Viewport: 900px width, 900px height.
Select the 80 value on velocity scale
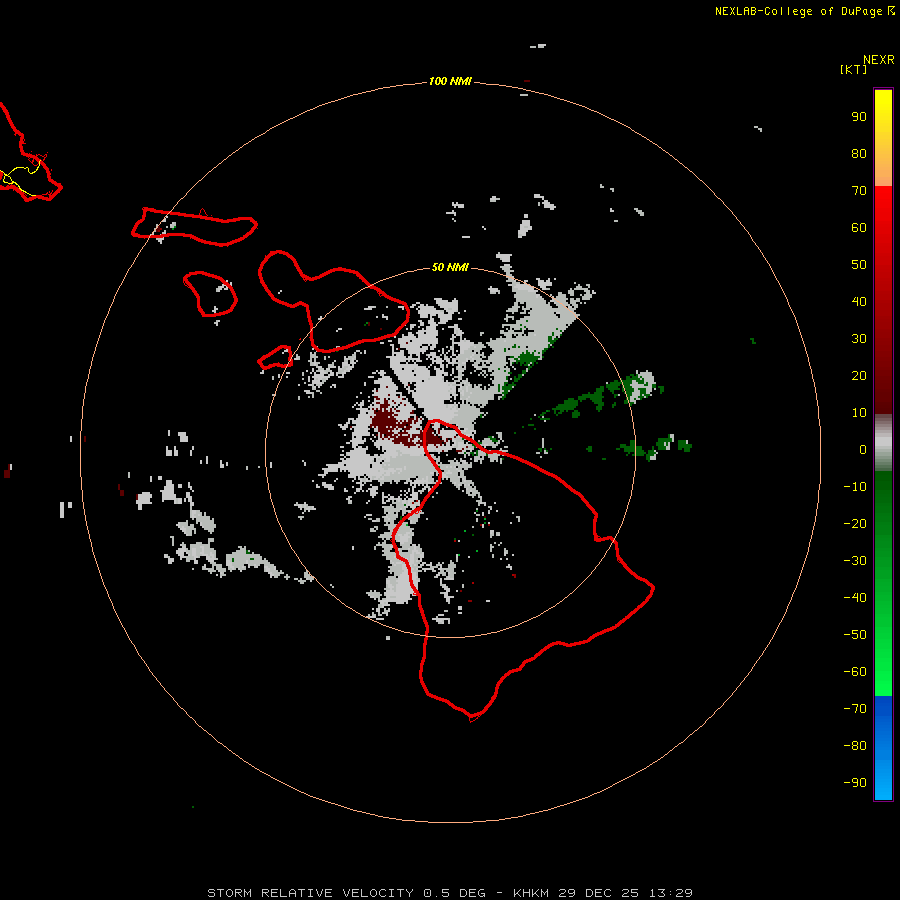[859, 153]
